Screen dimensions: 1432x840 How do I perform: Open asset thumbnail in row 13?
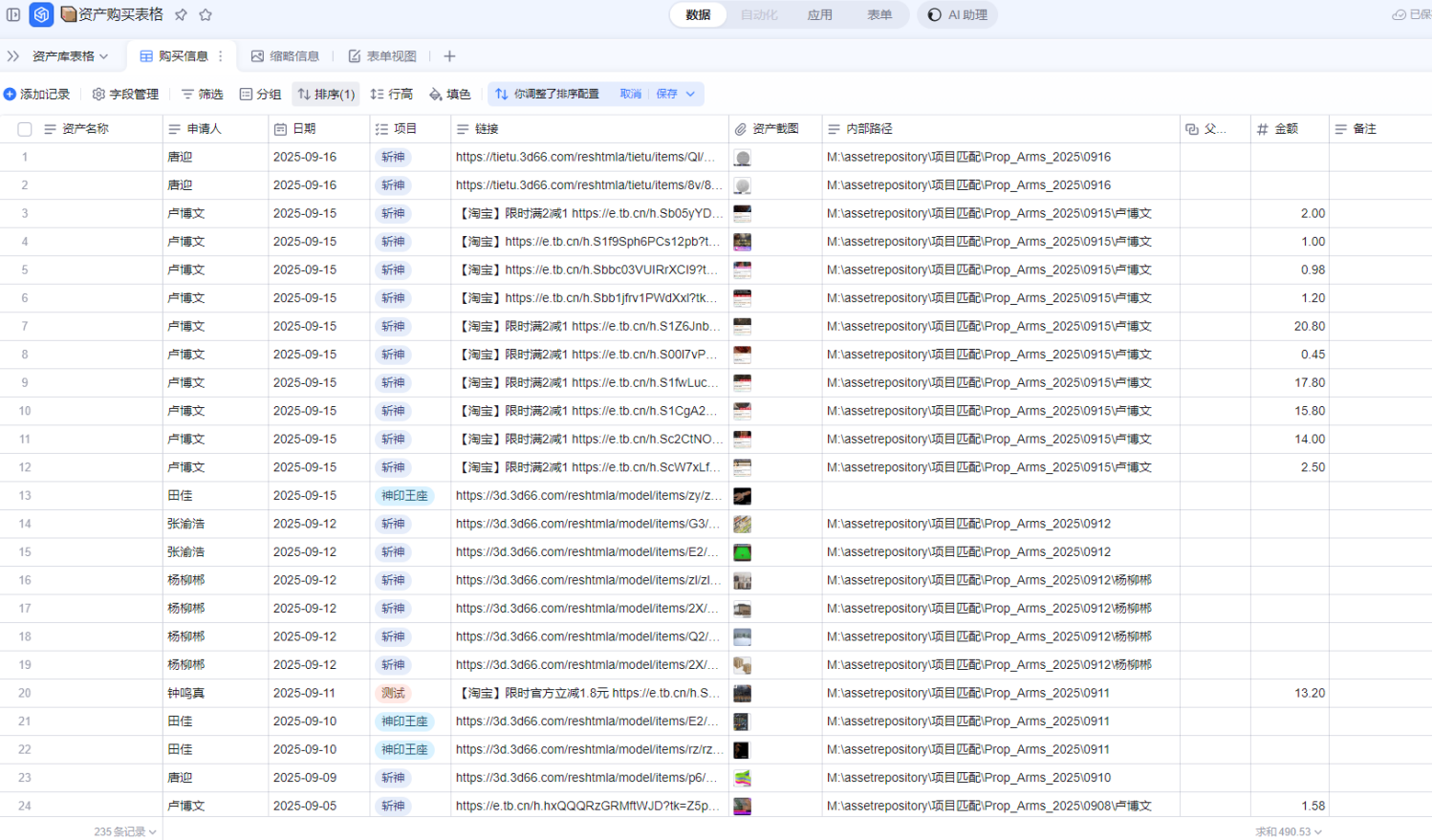[x=742, y=496]
